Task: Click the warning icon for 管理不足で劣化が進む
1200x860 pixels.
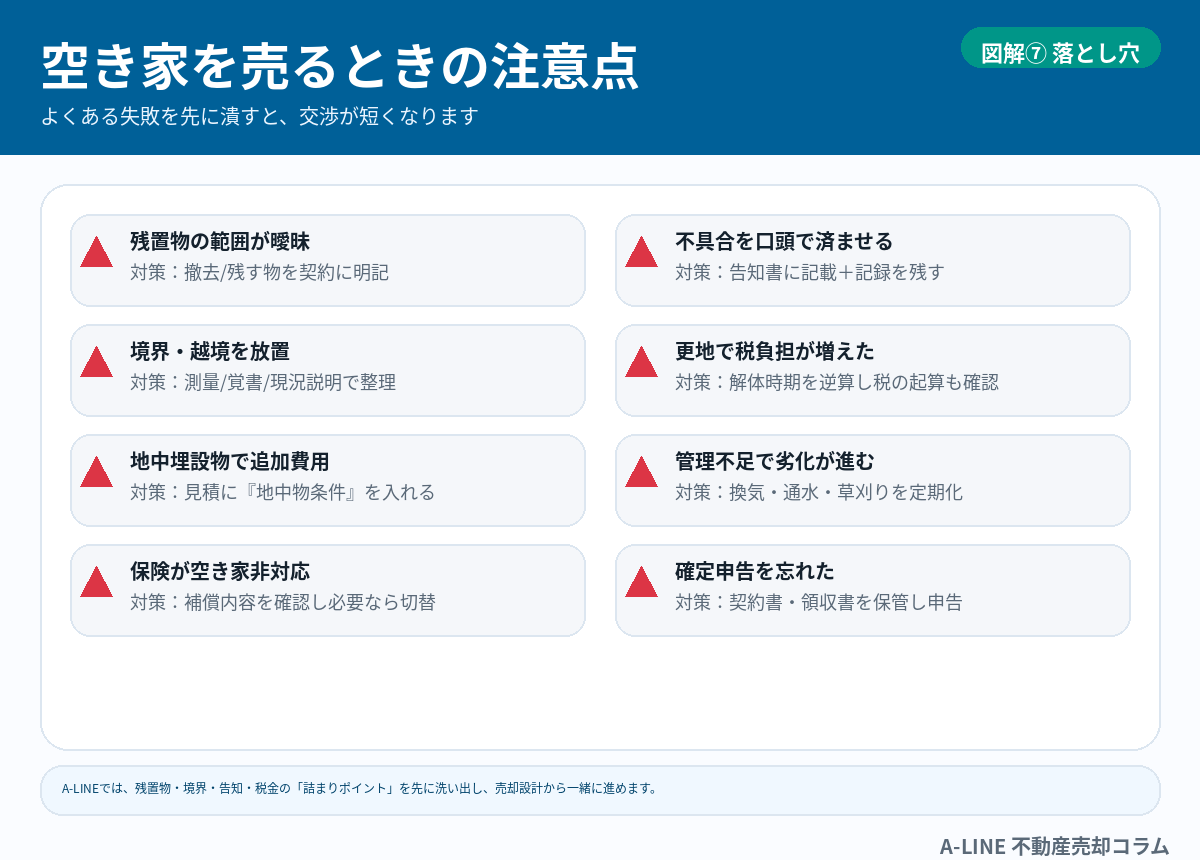Action: (641, 473)
